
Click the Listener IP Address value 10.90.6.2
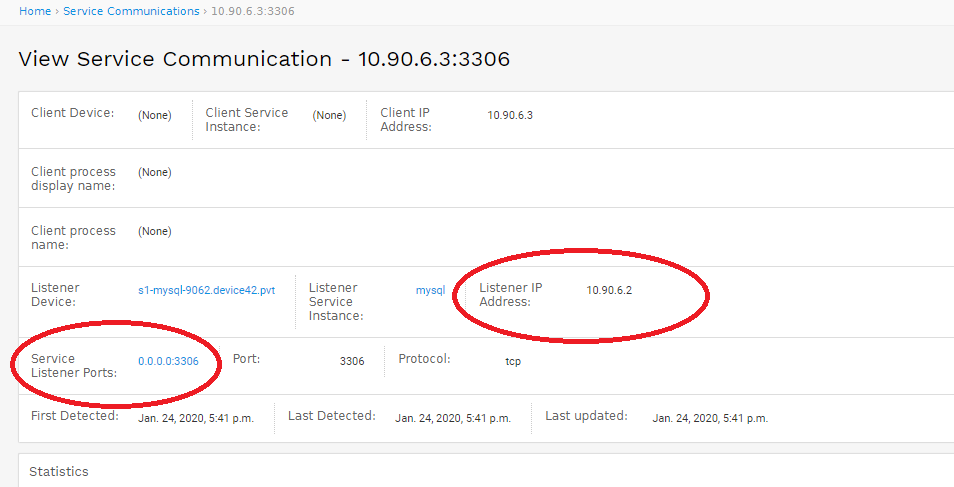click(x=609, y=290)
